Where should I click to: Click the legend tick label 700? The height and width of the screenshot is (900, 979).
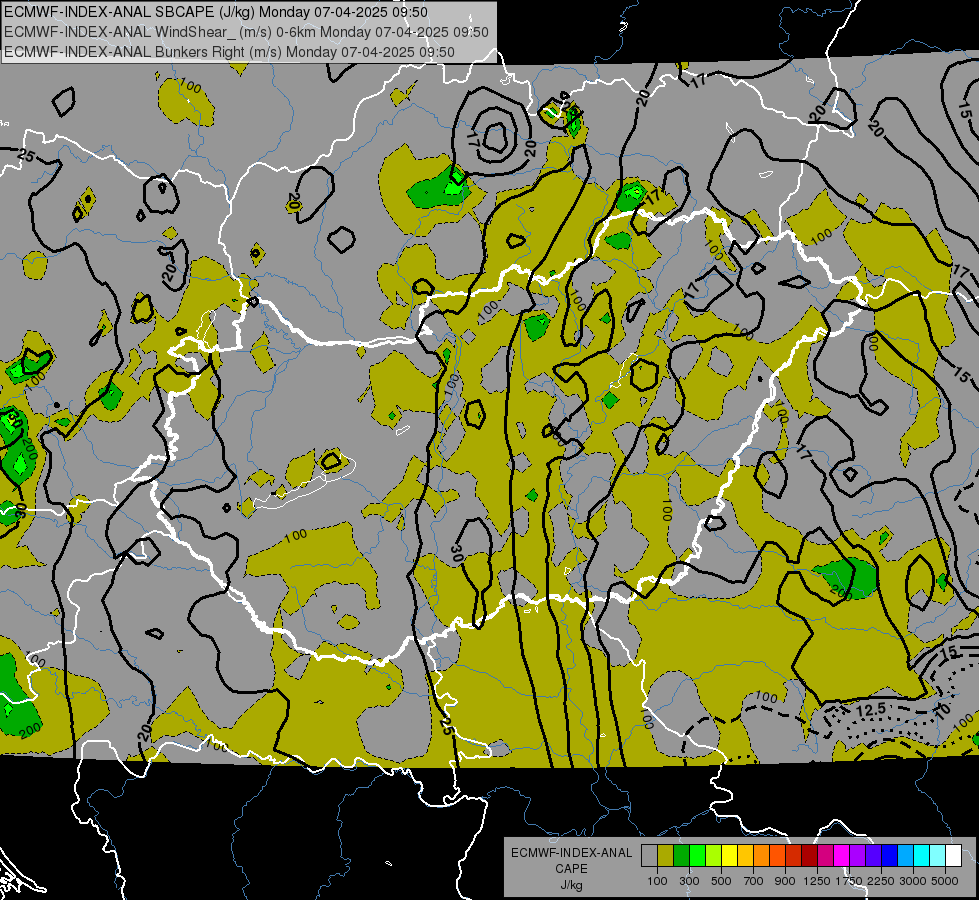tap(753, 881)
